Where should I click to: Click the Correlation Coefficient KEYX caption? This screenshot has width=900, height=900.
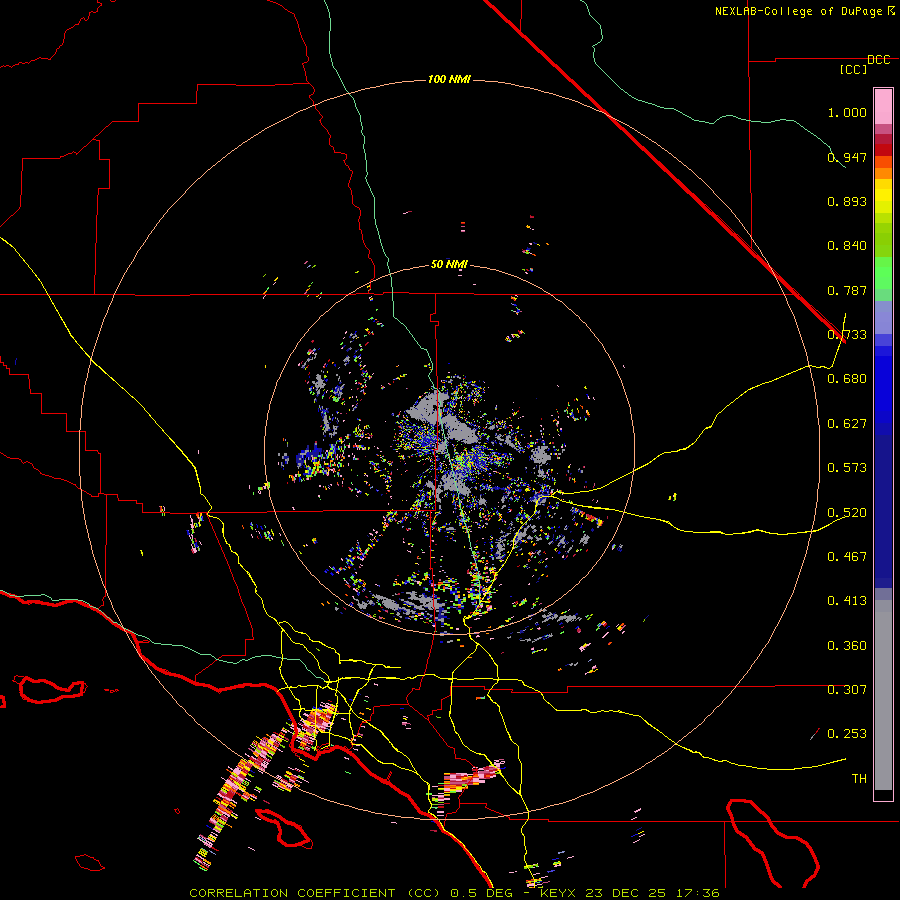click(454, 893)
